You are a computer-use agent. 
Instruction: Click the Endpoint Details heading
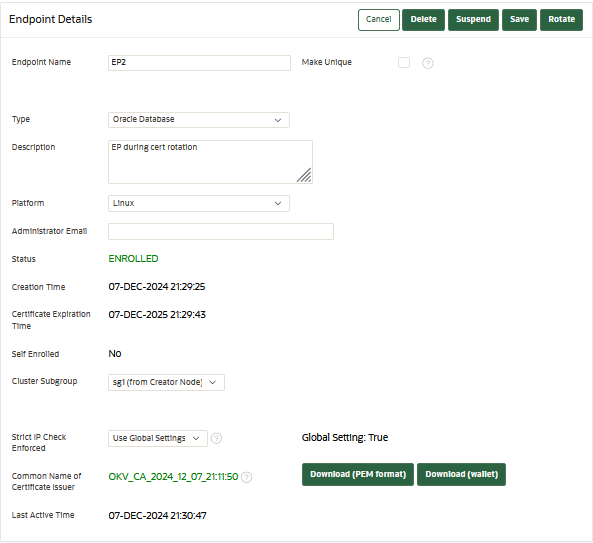click(x=50, y=19)
